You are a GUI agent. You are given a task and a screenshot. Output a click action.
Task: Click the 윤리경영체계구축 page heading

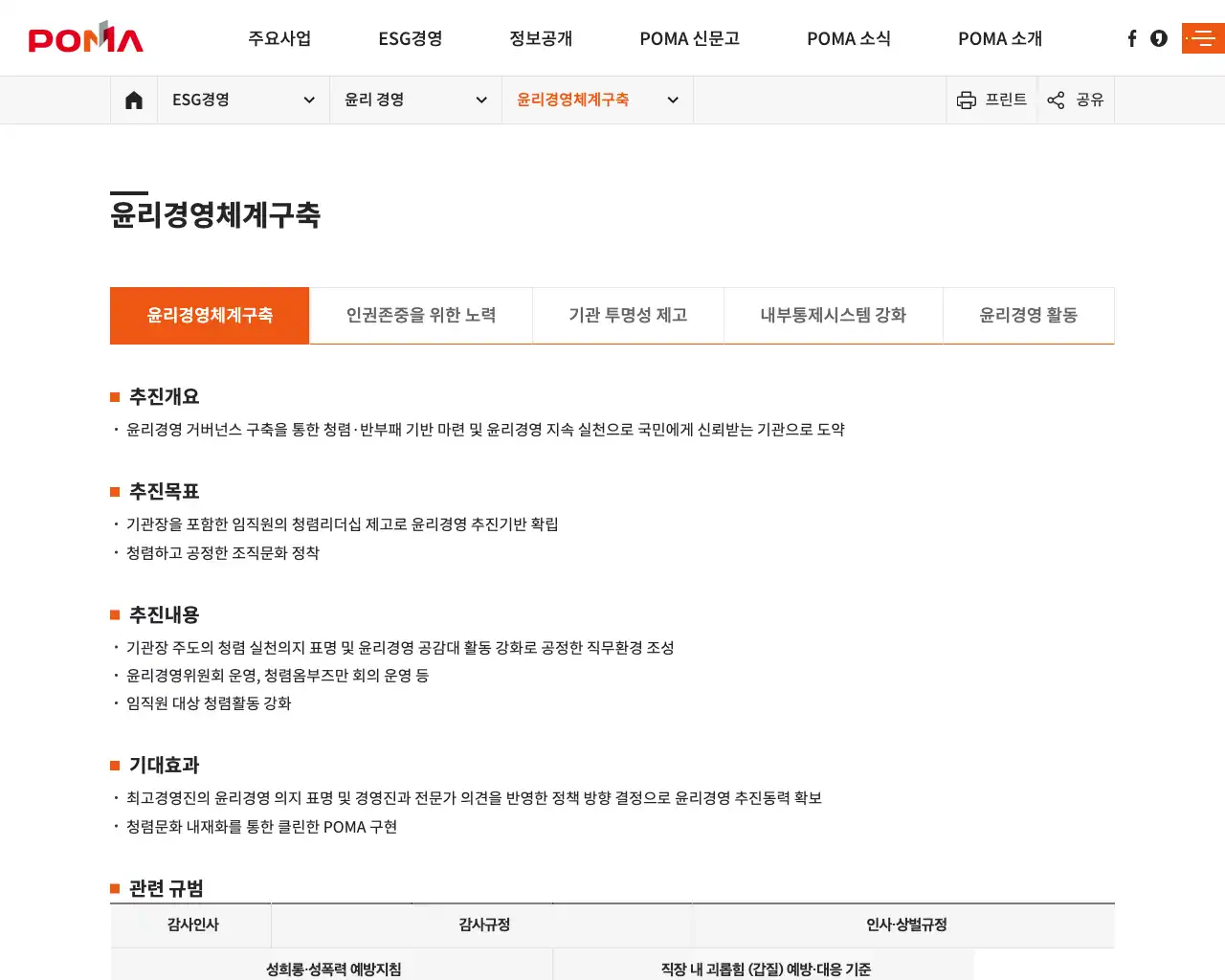coord(215,214)
